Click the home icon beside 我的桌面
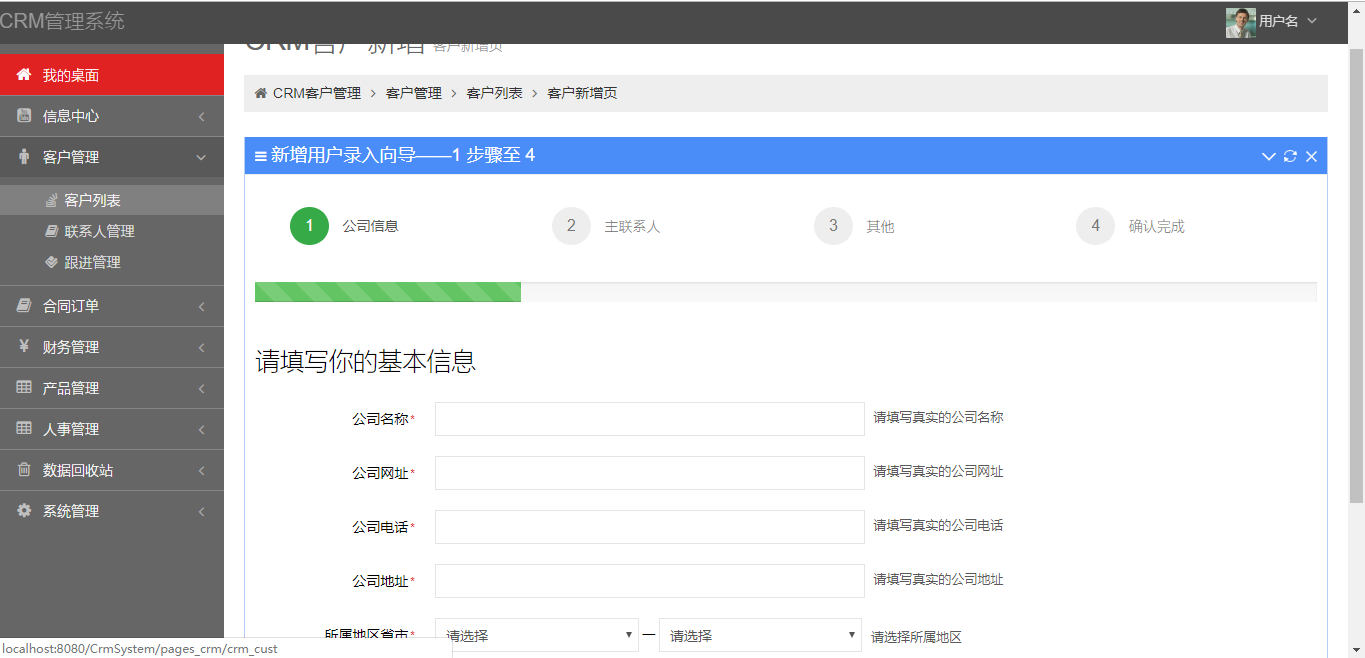Image resolution: width=1365 pixels, height=658 pixels. [24, 75]
